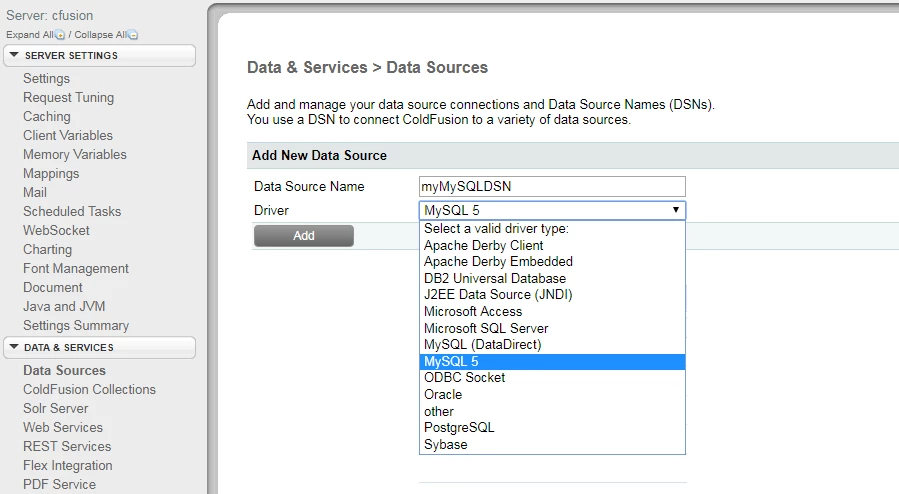Open Charting settings
The height and width of the screenshot is (494, 899).
(x=48, y=249)
